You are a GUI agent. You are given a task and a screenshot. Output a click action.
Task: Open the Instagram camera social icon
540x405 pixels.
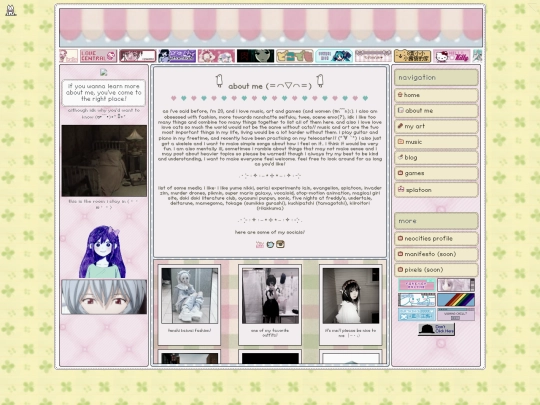(x=280, y=244)
